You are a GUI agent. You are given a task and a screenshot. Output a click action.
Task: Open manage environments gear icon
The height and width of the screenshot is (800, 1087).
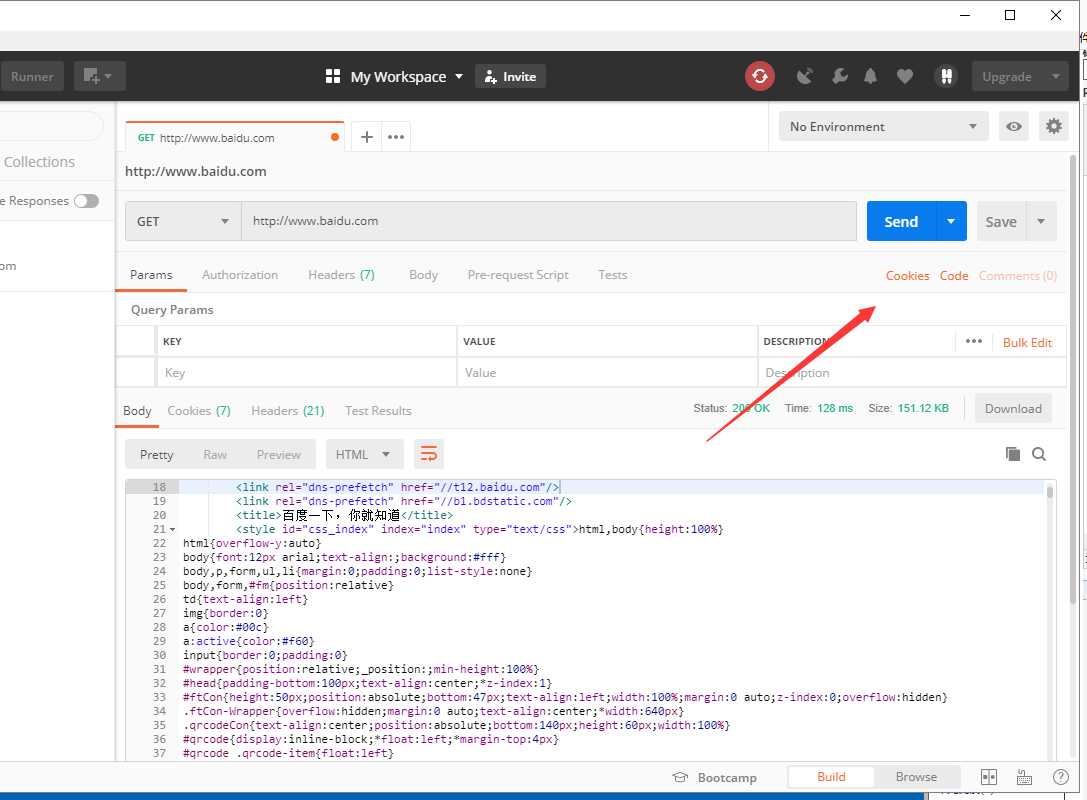point(1054,127)
